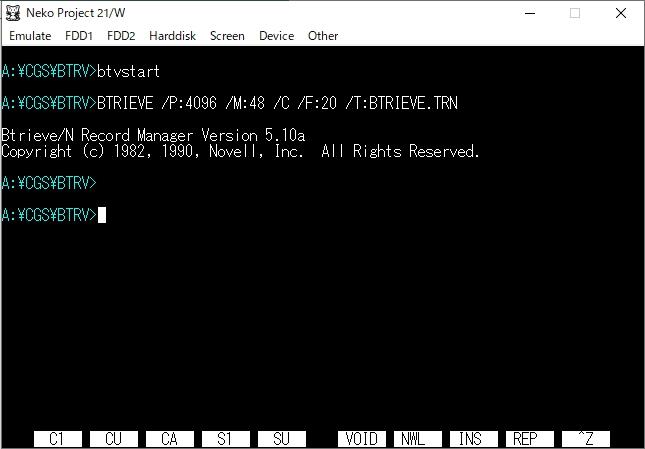The image size is (645, 449).
Task: Click the Neko Project cat icon
Action: (x=13, y=13)
